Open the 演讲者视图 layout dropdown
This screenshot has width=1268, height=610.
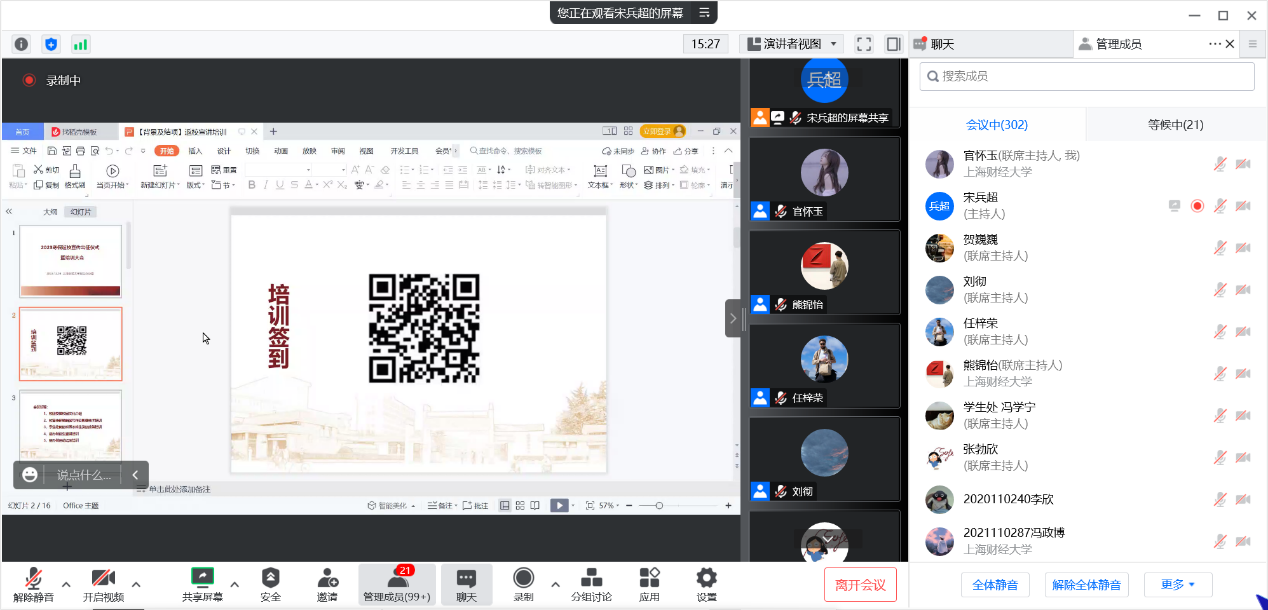coord(791,44)
